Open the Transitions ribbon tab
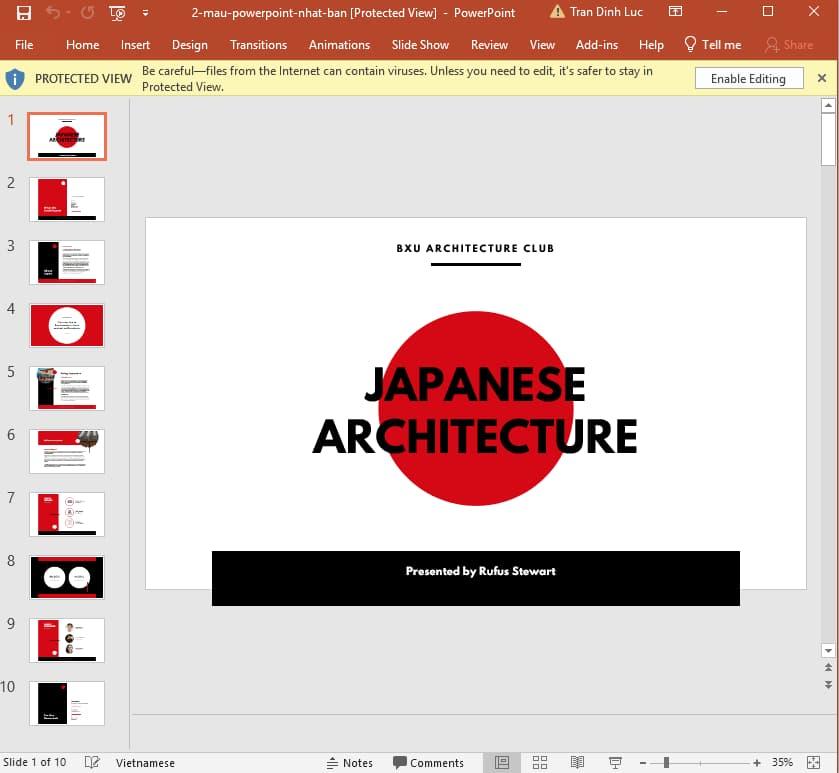 [258, 45]
